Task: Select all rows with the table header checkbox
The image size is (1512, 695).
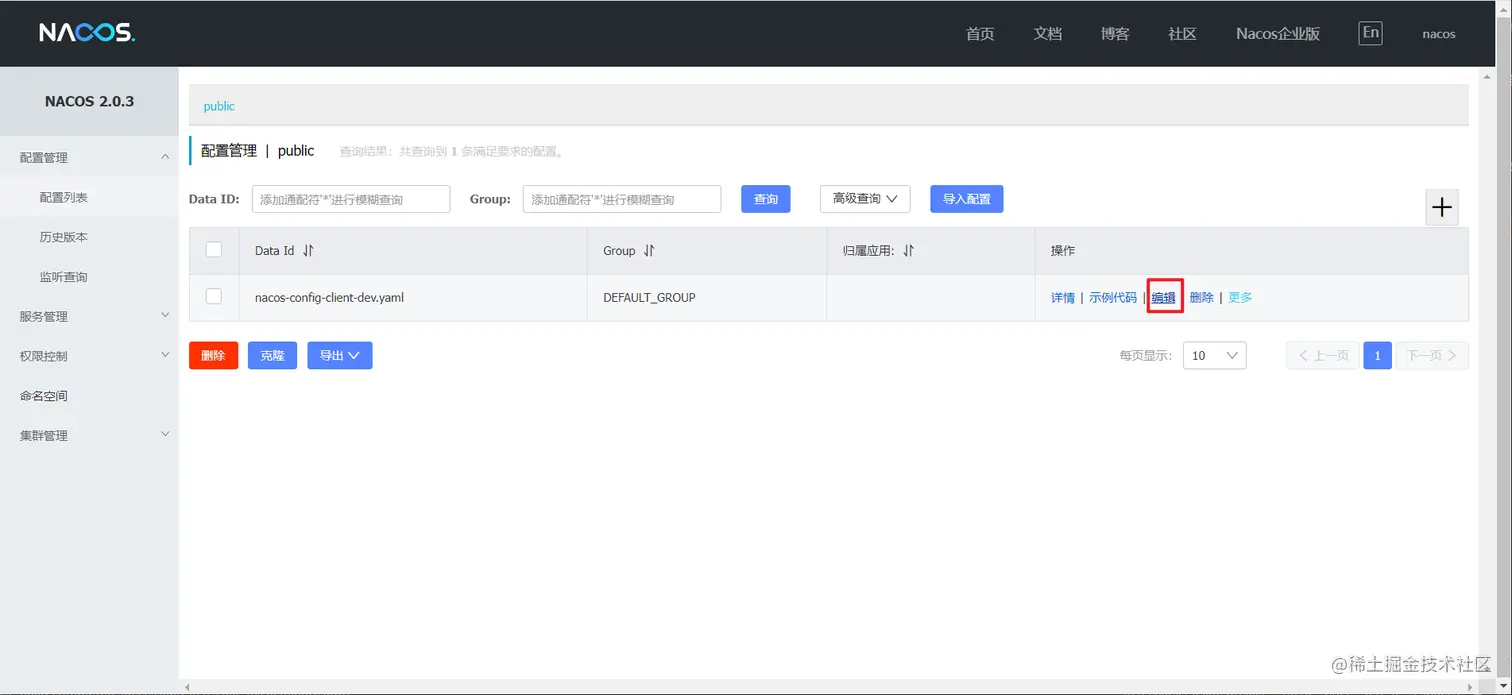Action: pos(213,250)
